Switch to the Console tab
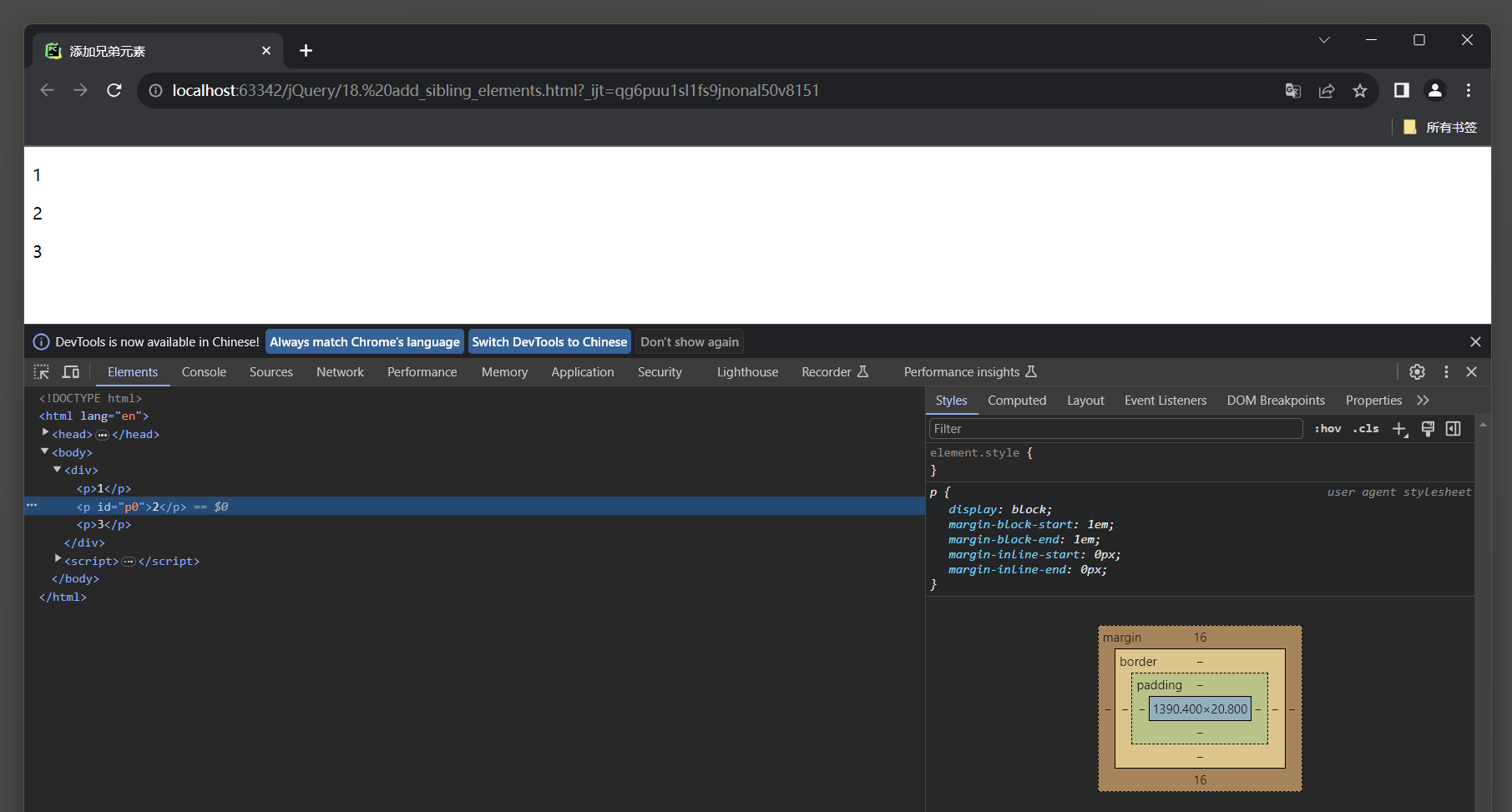This screenshot has width=1512, height=812. tap(204, 372)
